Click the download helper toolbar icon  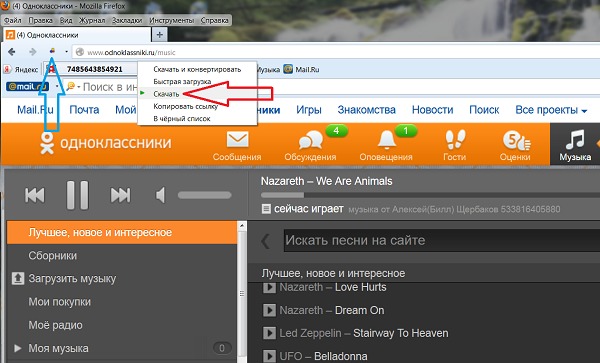point(52,51)
